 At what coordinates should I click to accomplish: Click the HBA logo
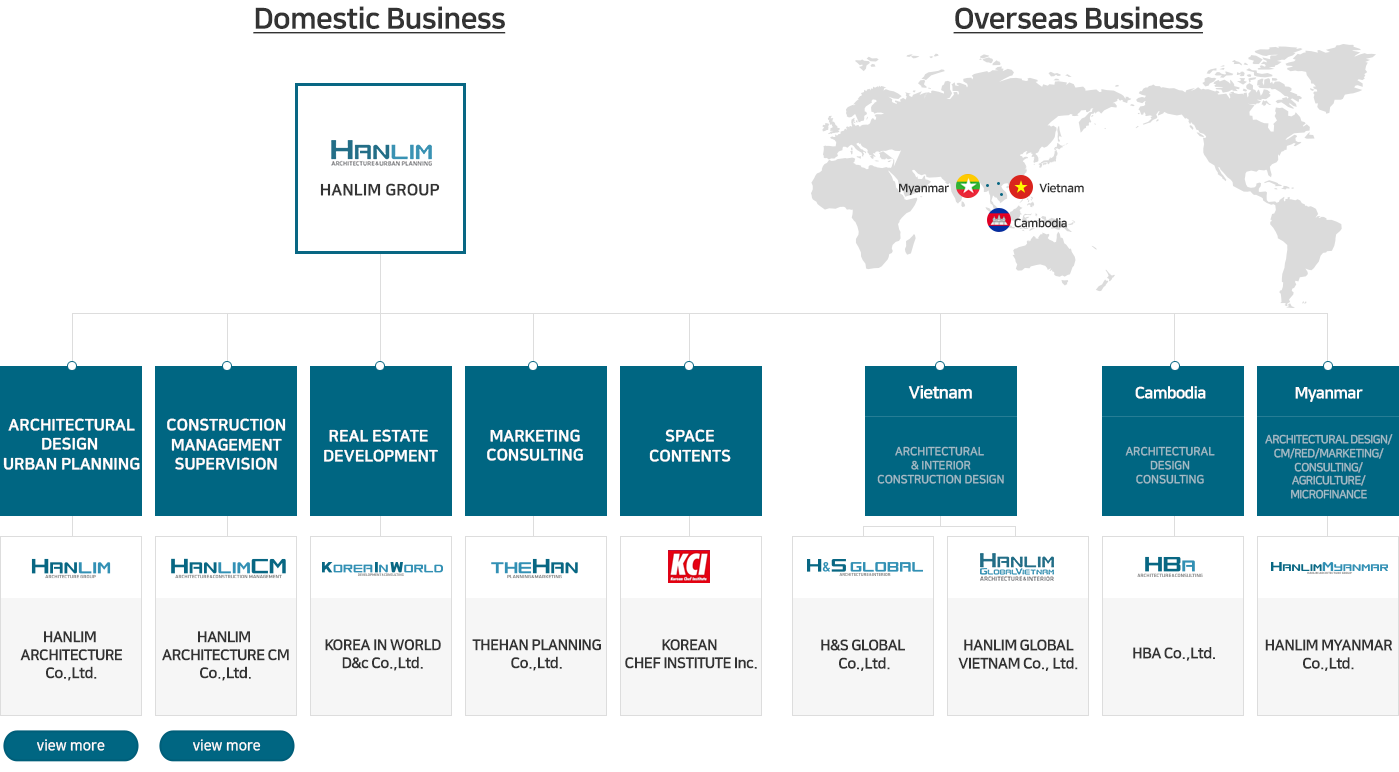tap(1170, 567)
